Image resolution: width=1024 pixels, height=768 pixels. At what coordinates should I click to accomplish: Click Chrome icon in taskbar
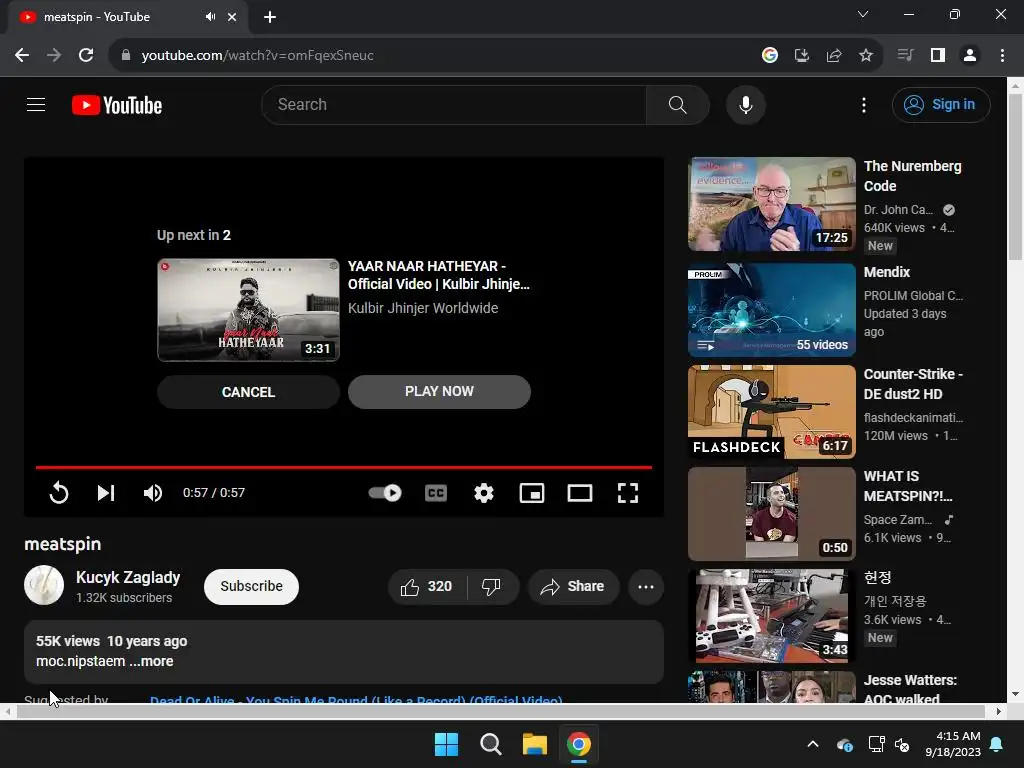(x=579, y=744)
